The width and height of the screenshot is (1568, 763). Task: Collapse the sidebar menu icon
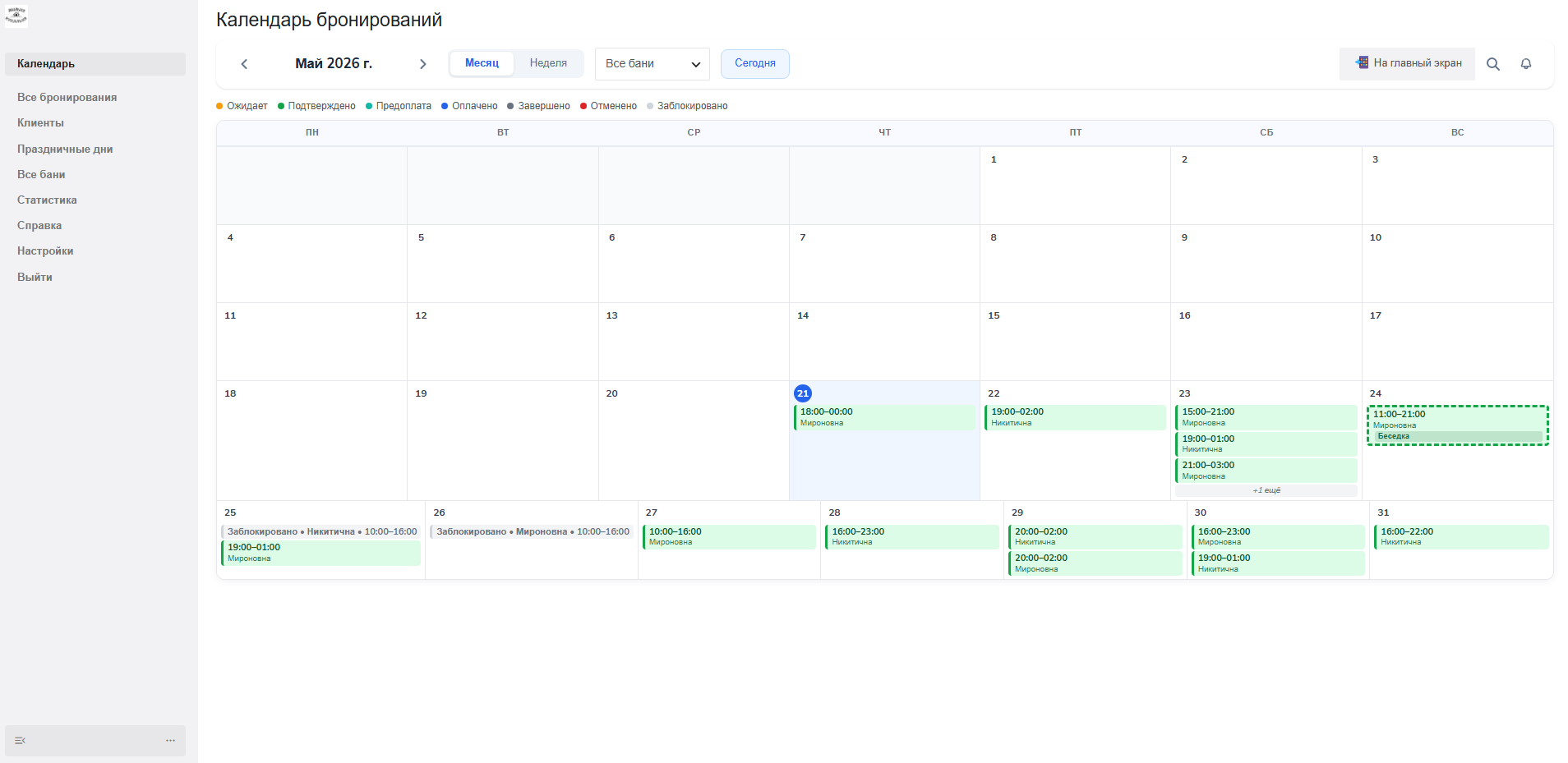coord(21,741)
